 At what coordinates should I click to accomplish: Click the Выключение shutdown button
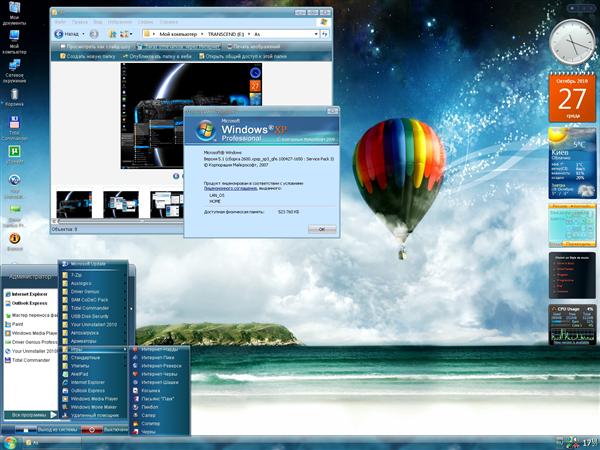pyautogui.click(x=107, y=430)
